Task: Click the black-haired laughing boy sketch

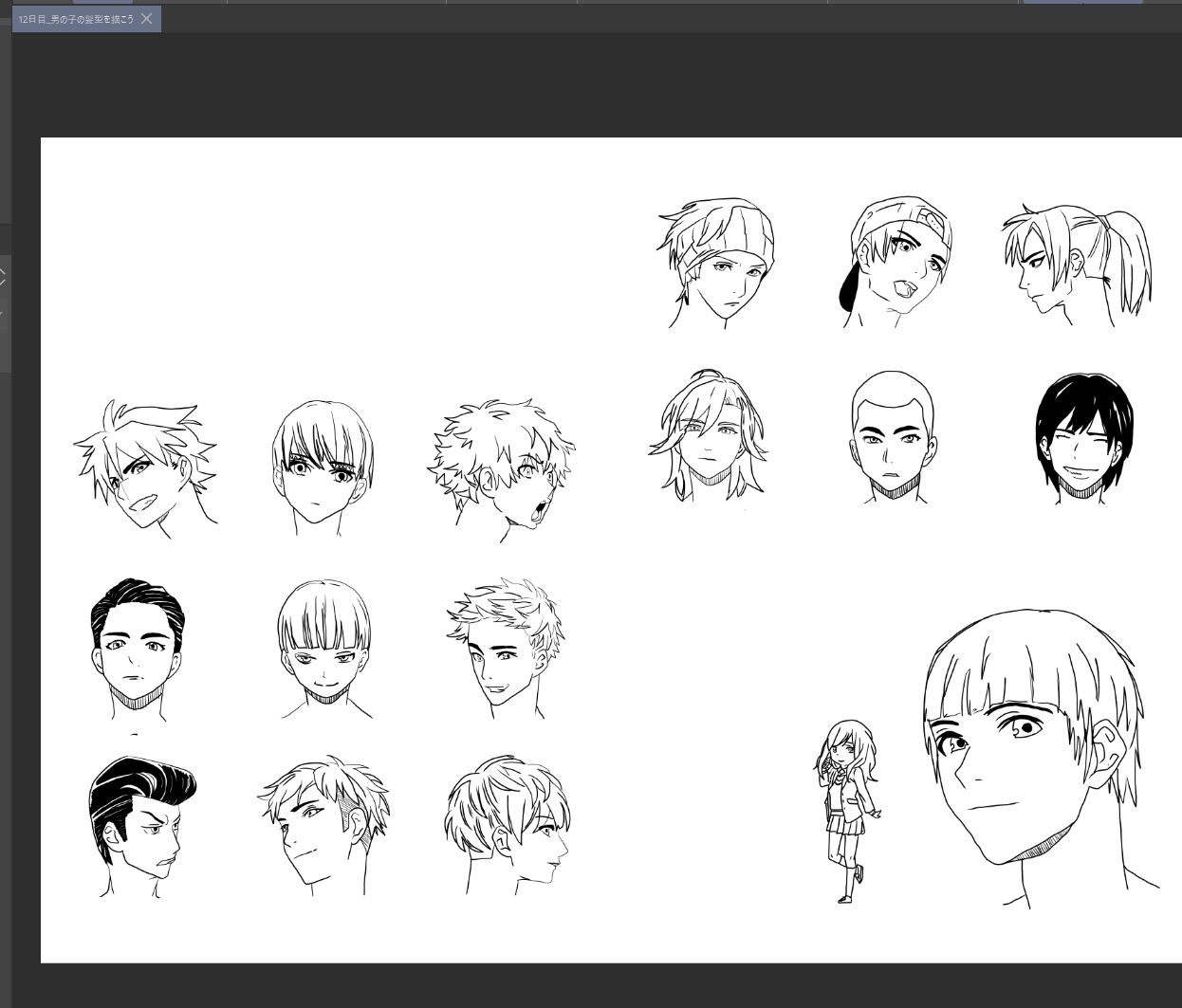Action: [1083, 436]
